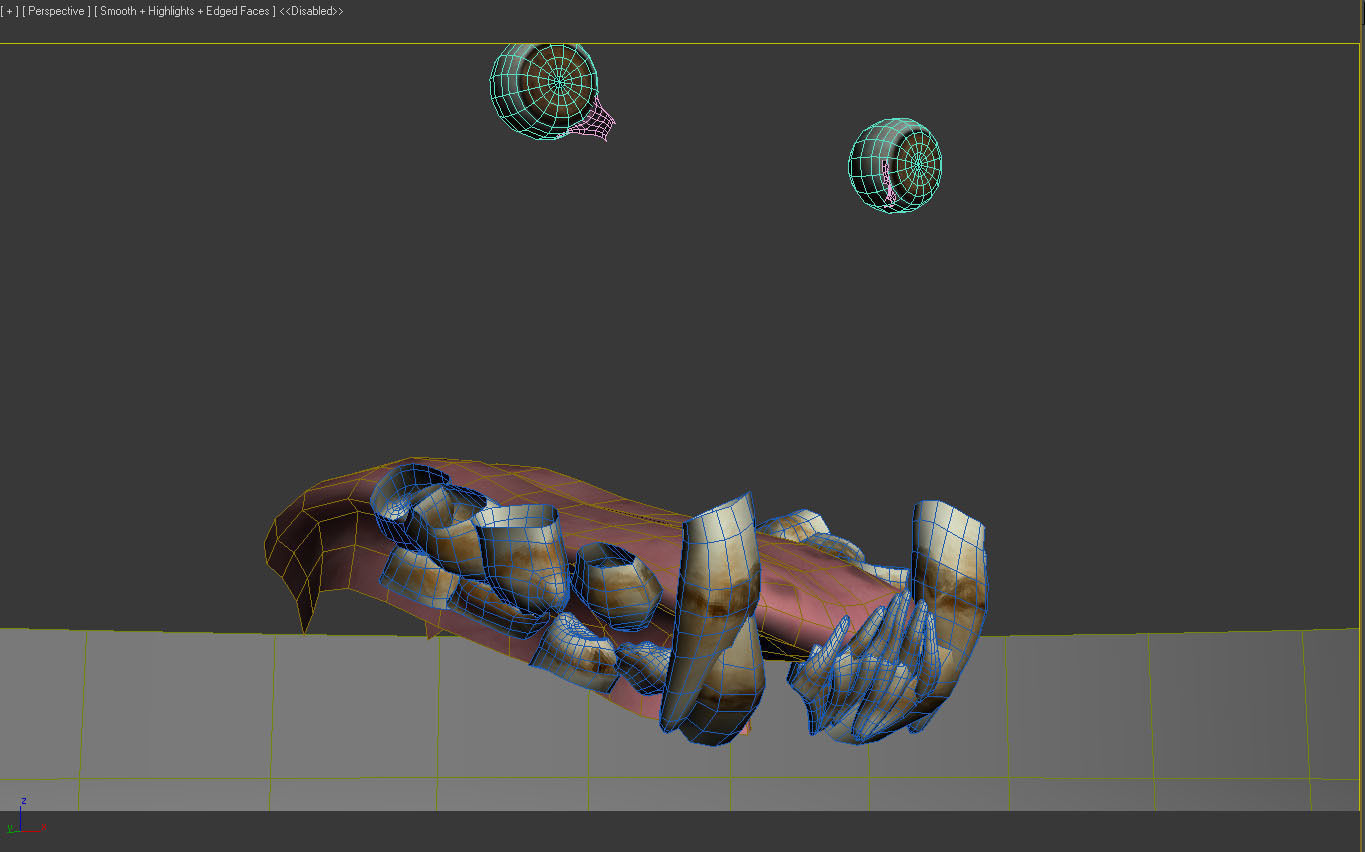Click the <<Disabled>> viewport label text
The height and width of the screenshot is (852, 1365).
[312, 11]
